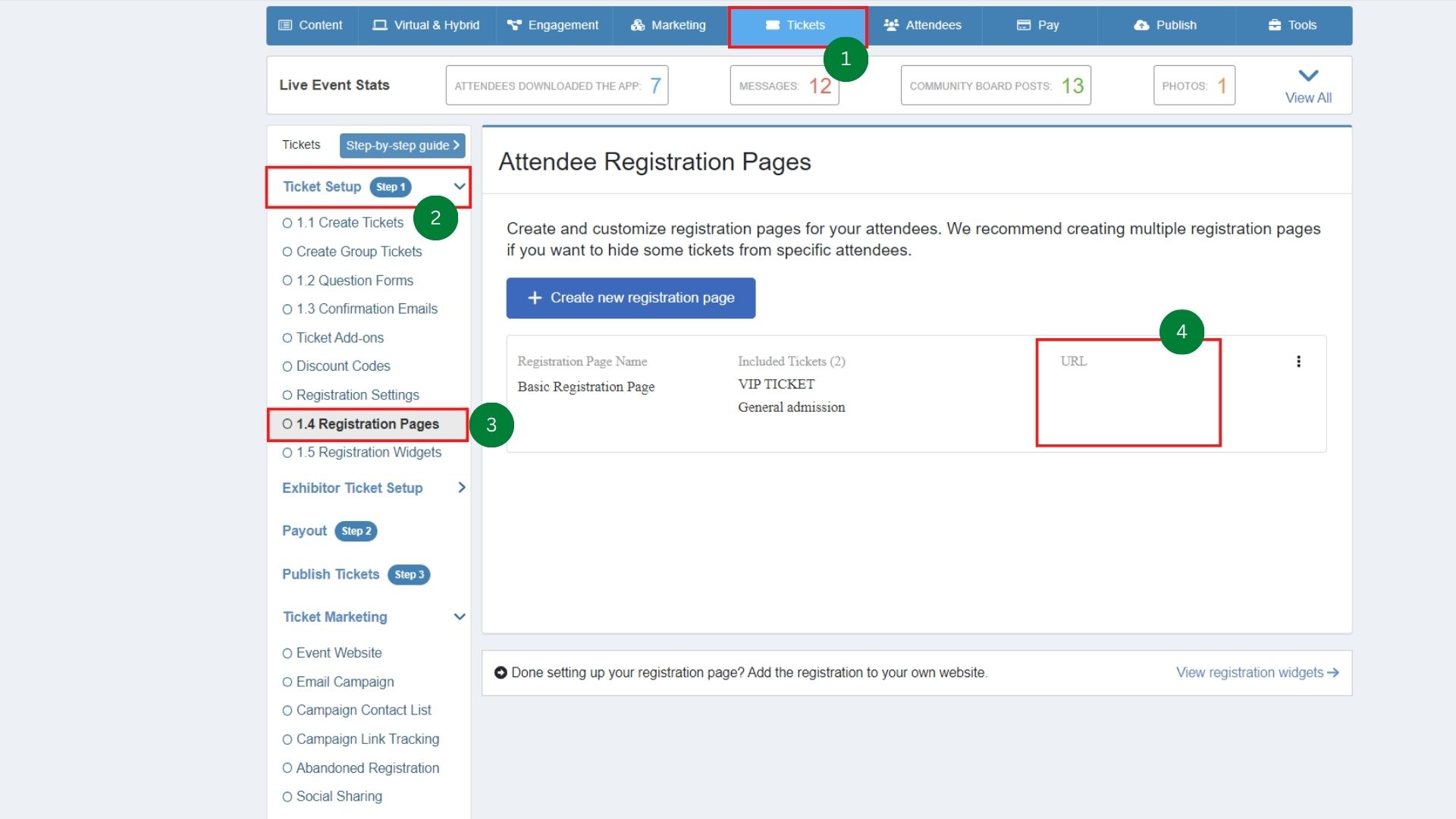Click the Content menu icon

click(287, 25)
